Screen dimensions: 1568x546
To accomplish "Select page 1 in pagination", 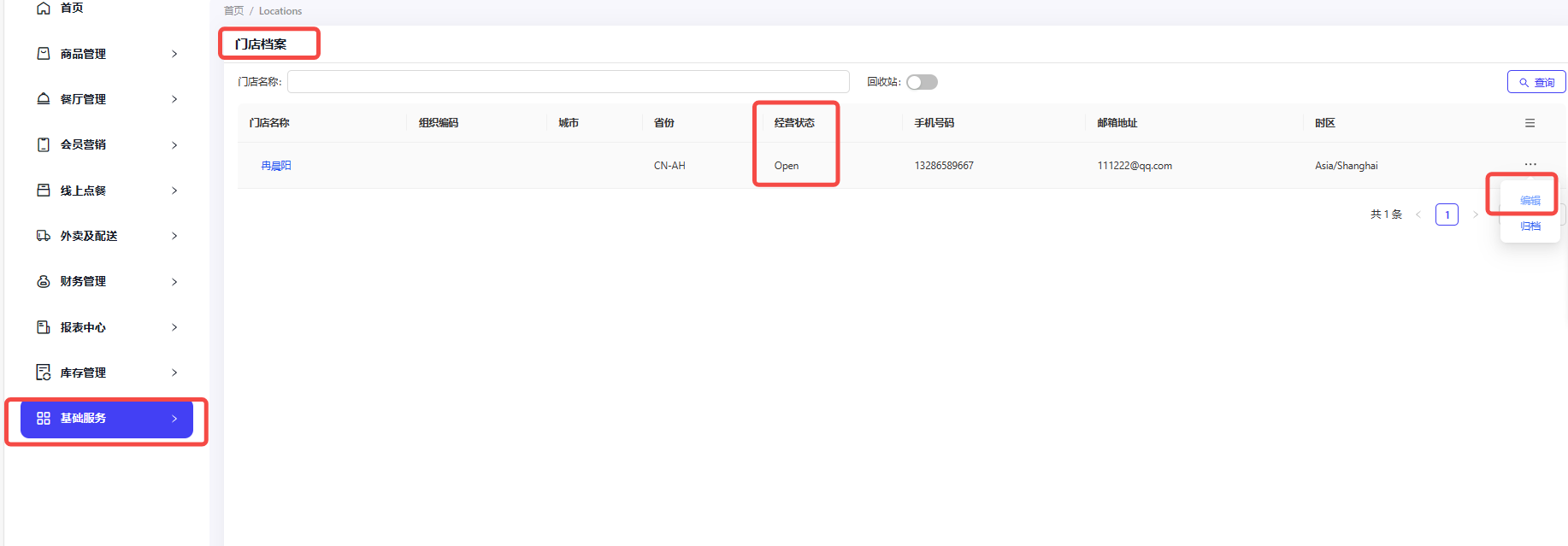I will (x=1447, y=214).
